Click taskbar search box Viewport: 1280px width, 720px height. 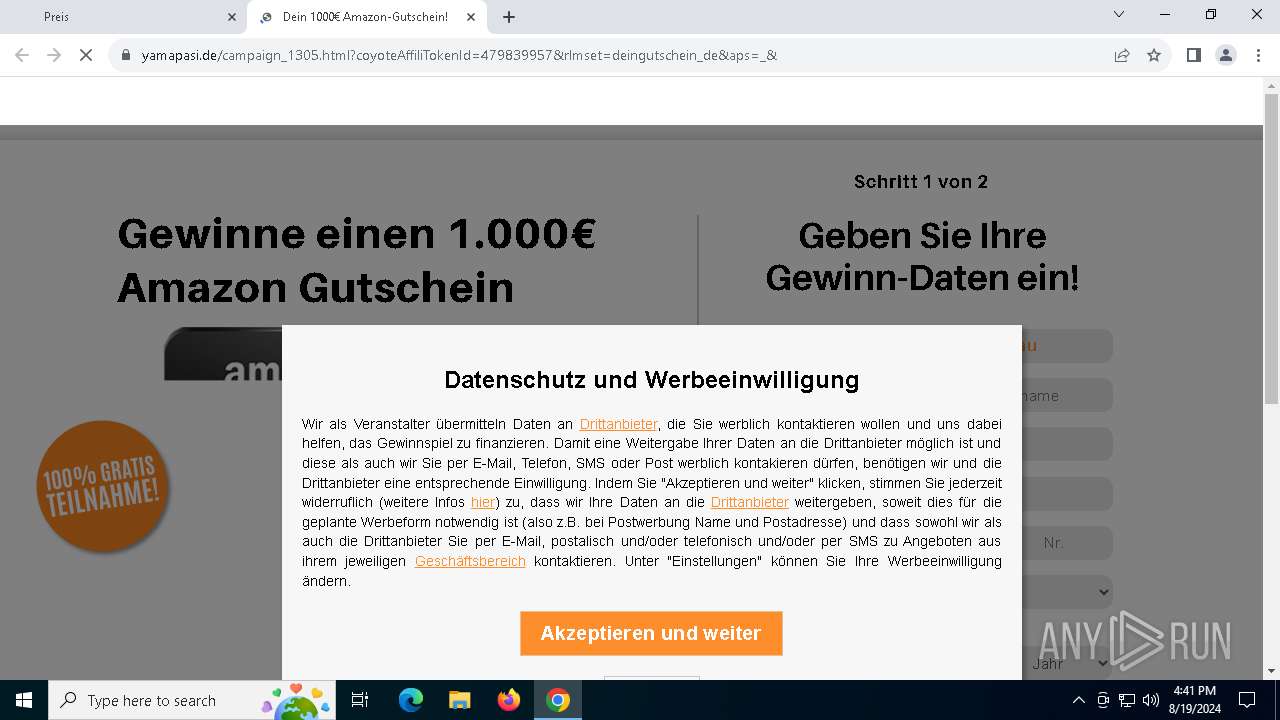[x=191, y=700]
